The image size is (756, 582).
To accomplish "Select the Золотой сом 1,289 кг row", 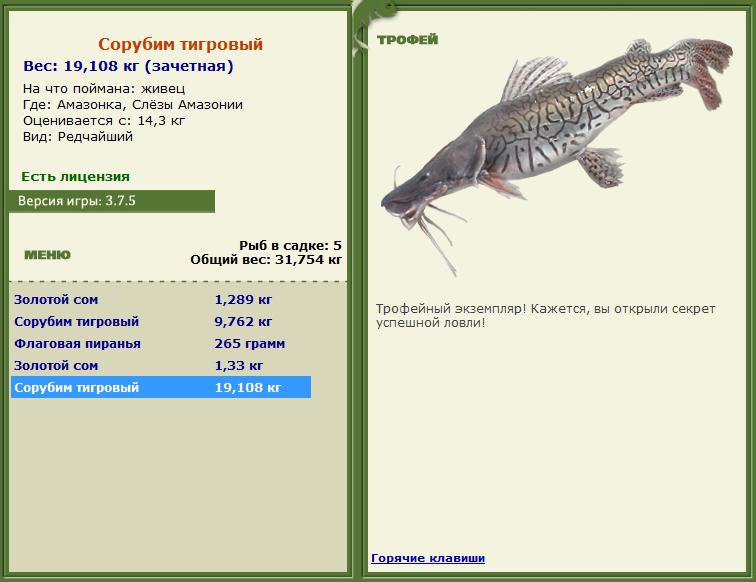I will click(x=161, y=299).
